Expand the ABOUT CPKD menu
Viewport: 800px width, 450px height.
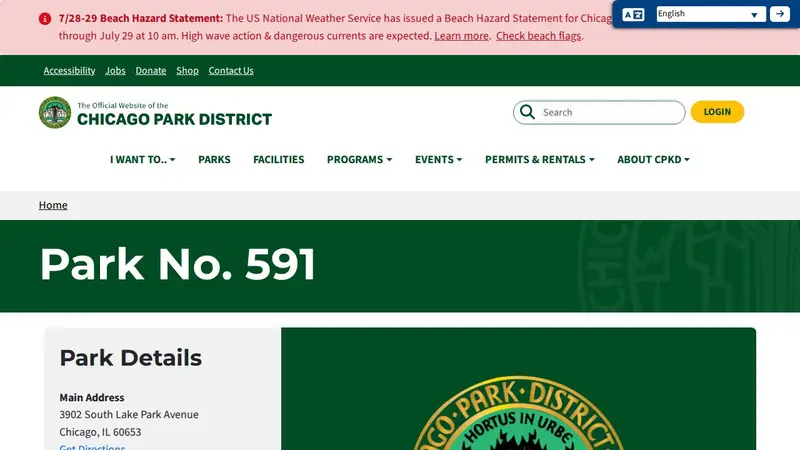coord(654,159)
